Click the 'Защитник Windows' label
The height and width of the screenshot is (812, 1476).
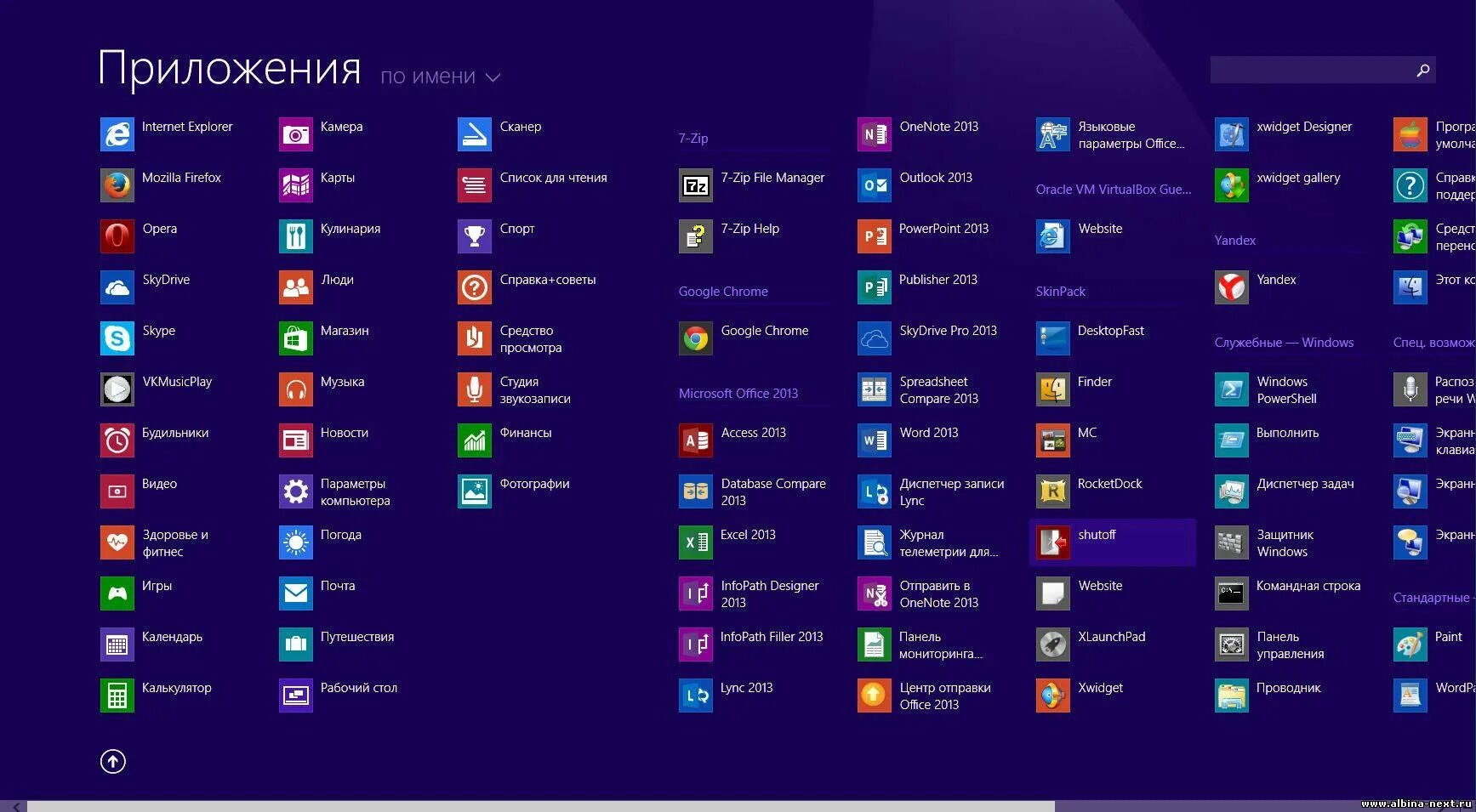(1285, 543)
